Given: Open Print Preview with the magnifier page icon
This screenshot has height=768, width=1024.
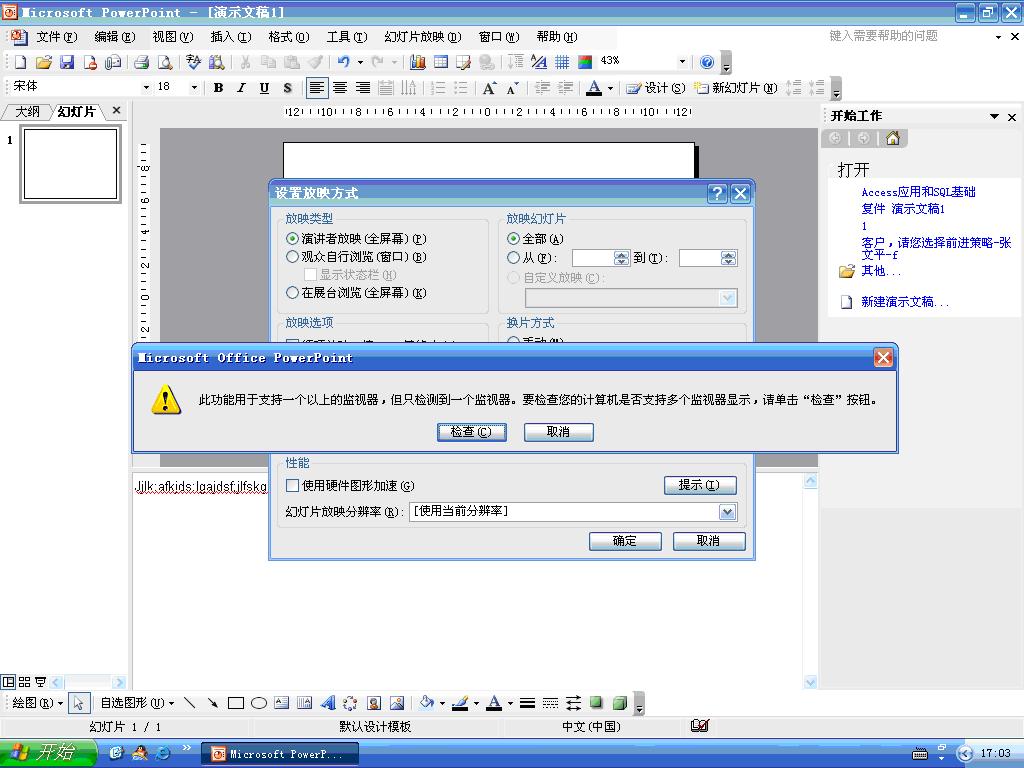Looking at the screenshot, I should (165, 62).
